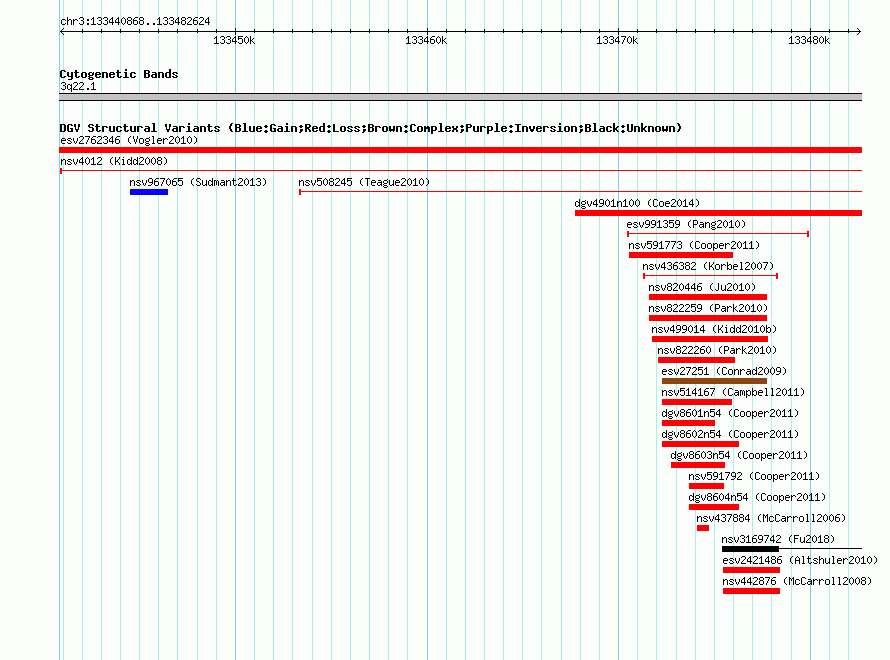This screenshot has width=890, height=660.
Task: Open the nsv3169742 (Fu2018) label
Action: coord(778,539)
